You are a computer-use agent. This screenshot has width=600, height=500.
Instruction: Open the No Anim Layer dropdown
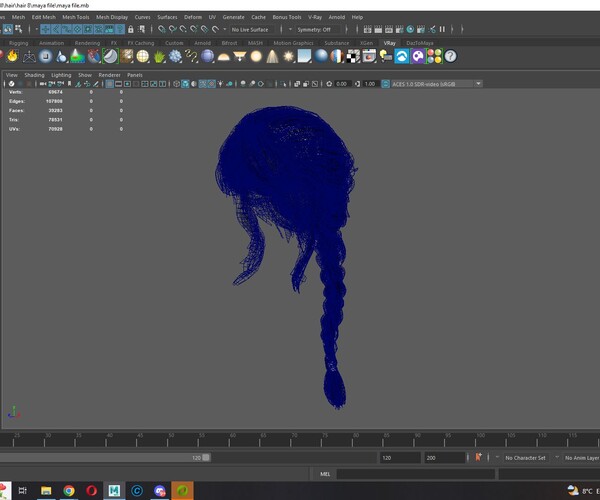[x=582, y=458]
